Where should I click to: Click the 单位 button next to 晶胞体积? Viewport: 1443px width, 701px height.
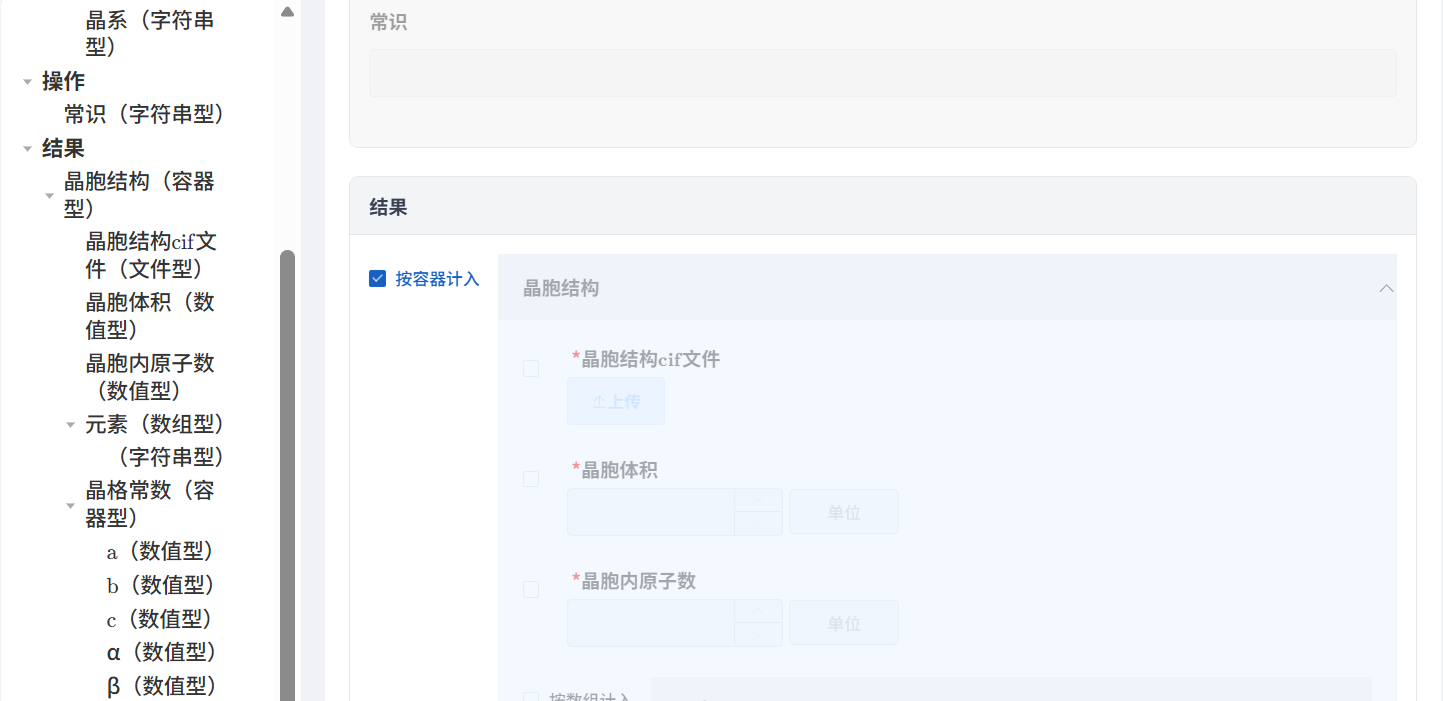[x=843, y=511]
